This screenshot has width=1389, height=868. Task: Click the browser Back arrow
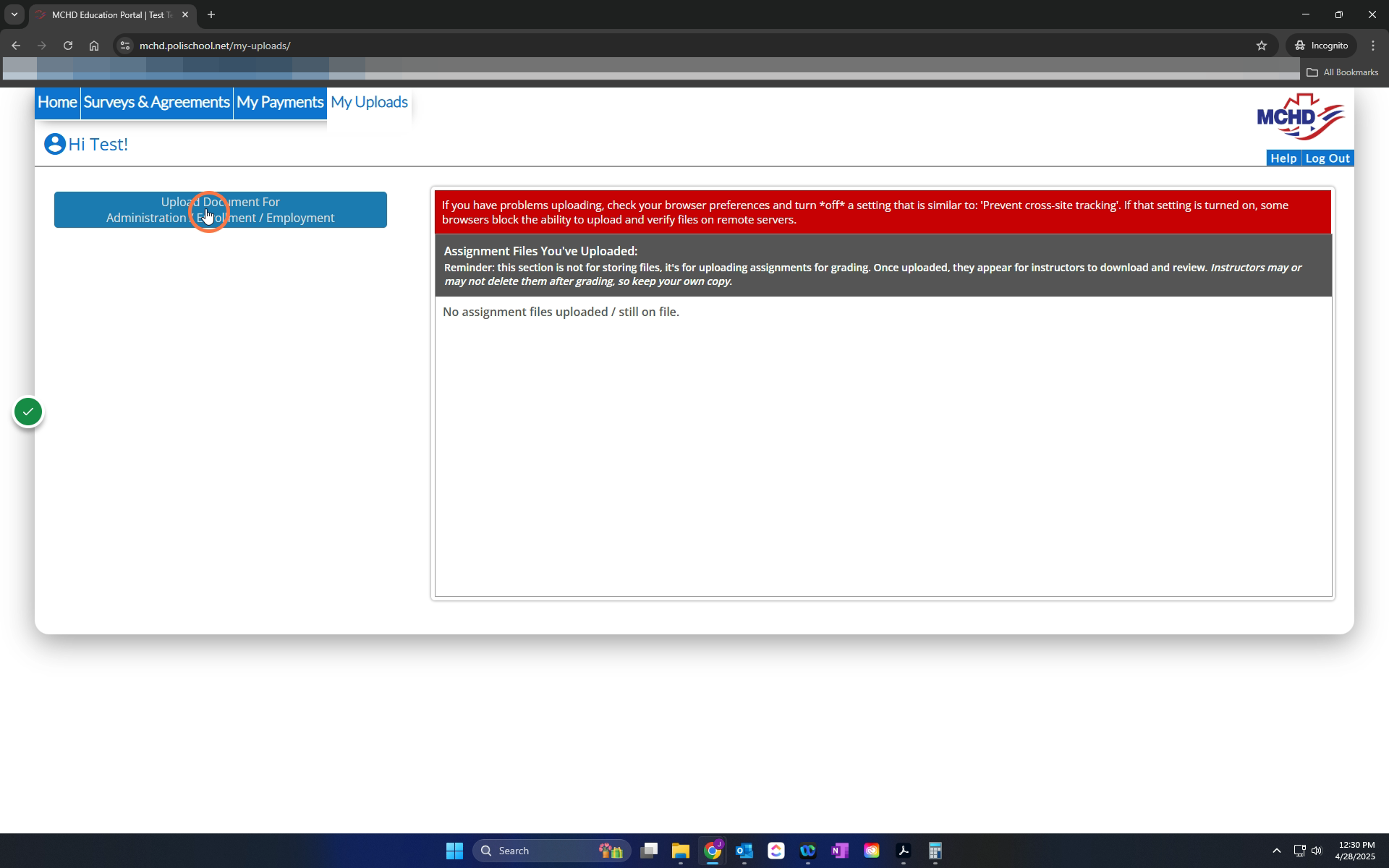(x=16, y=46)
